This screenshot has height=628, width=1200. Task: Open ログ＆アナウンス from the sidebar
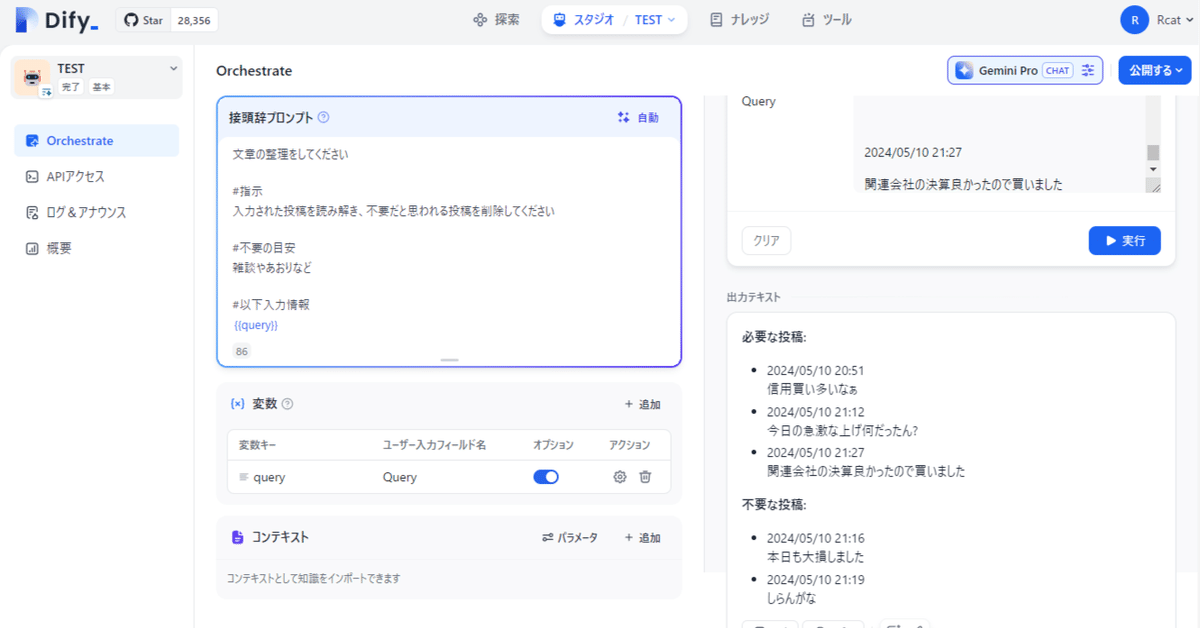(x=32, y=212)
